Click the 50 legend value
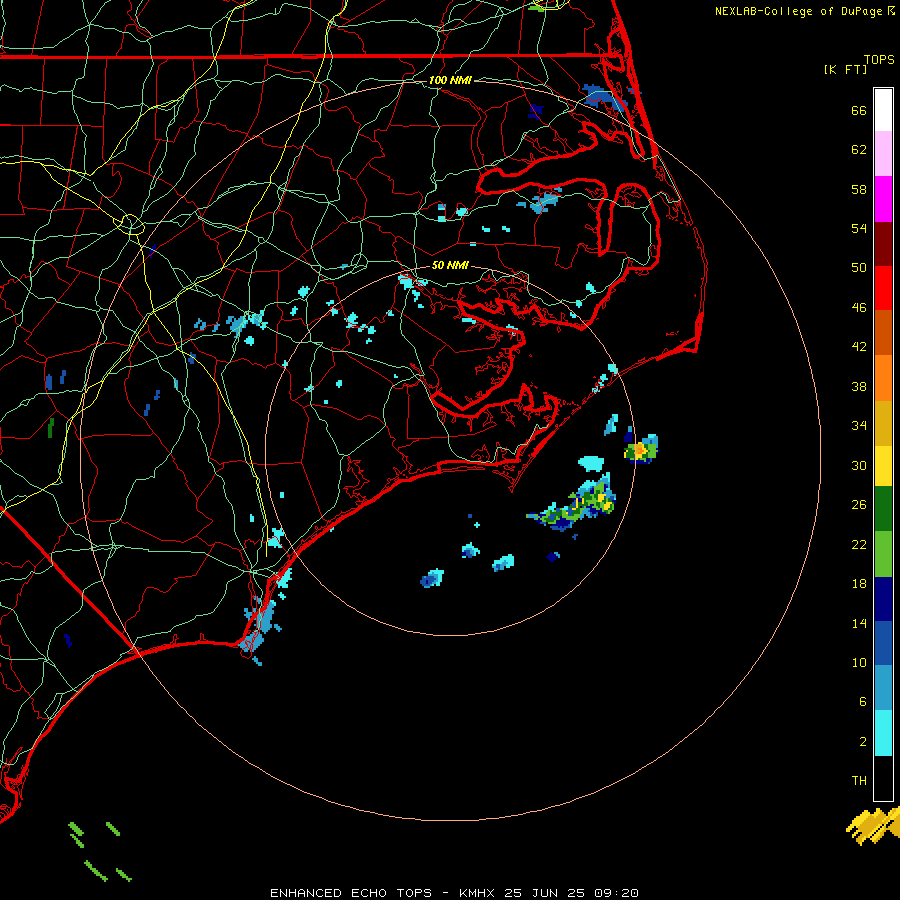The image size is (900, 900). (859, 268)
